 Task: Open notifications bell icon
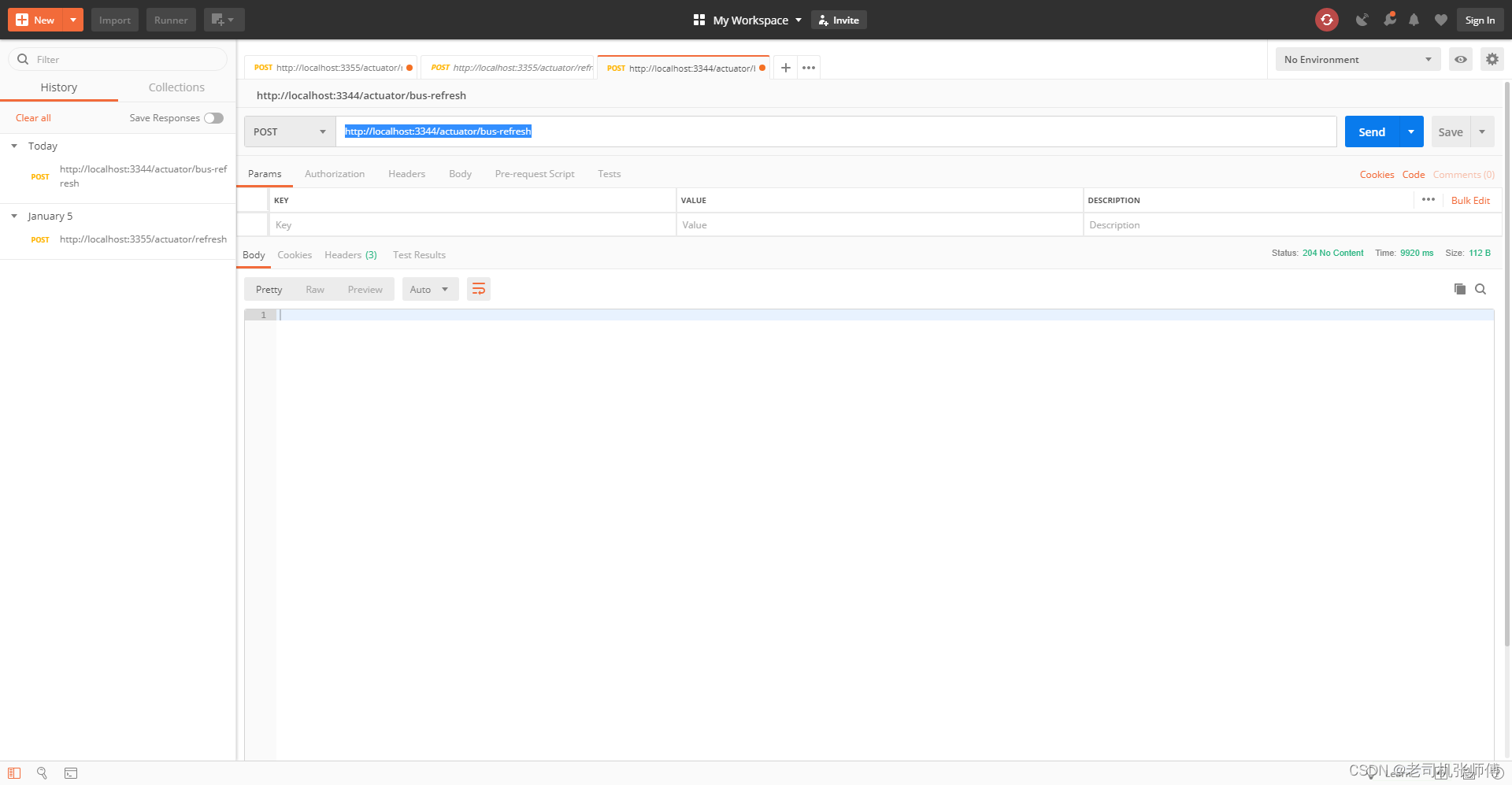tap(1414, 20)
